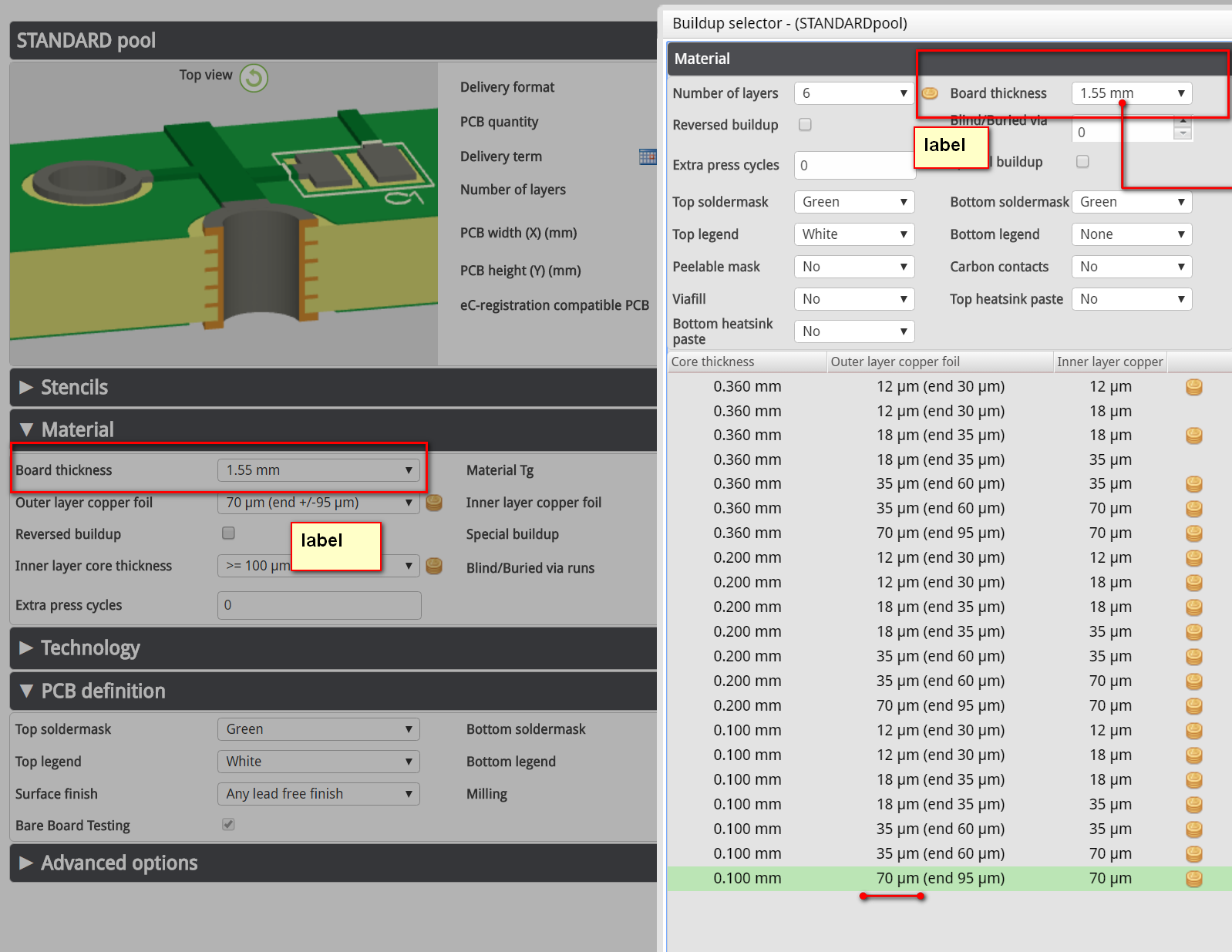Viewport: 1232px width, 952px height.
Task: Click the Outer layer copper foil column header
Action: tap(940, 362)
